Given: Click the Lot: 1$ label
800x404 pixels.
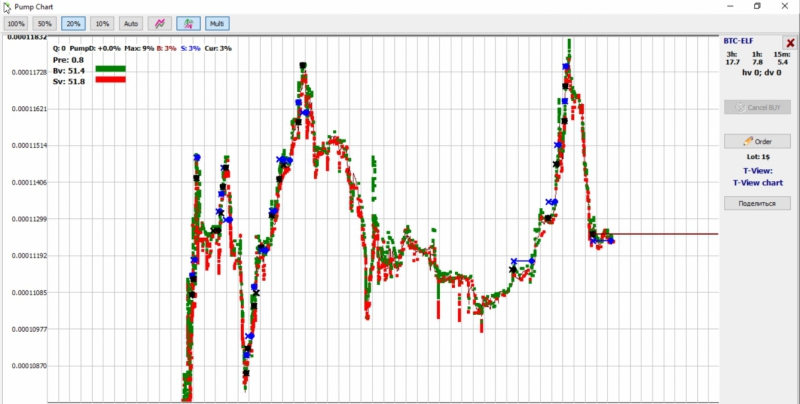Looking at the screenshot, I should point(757,157).
